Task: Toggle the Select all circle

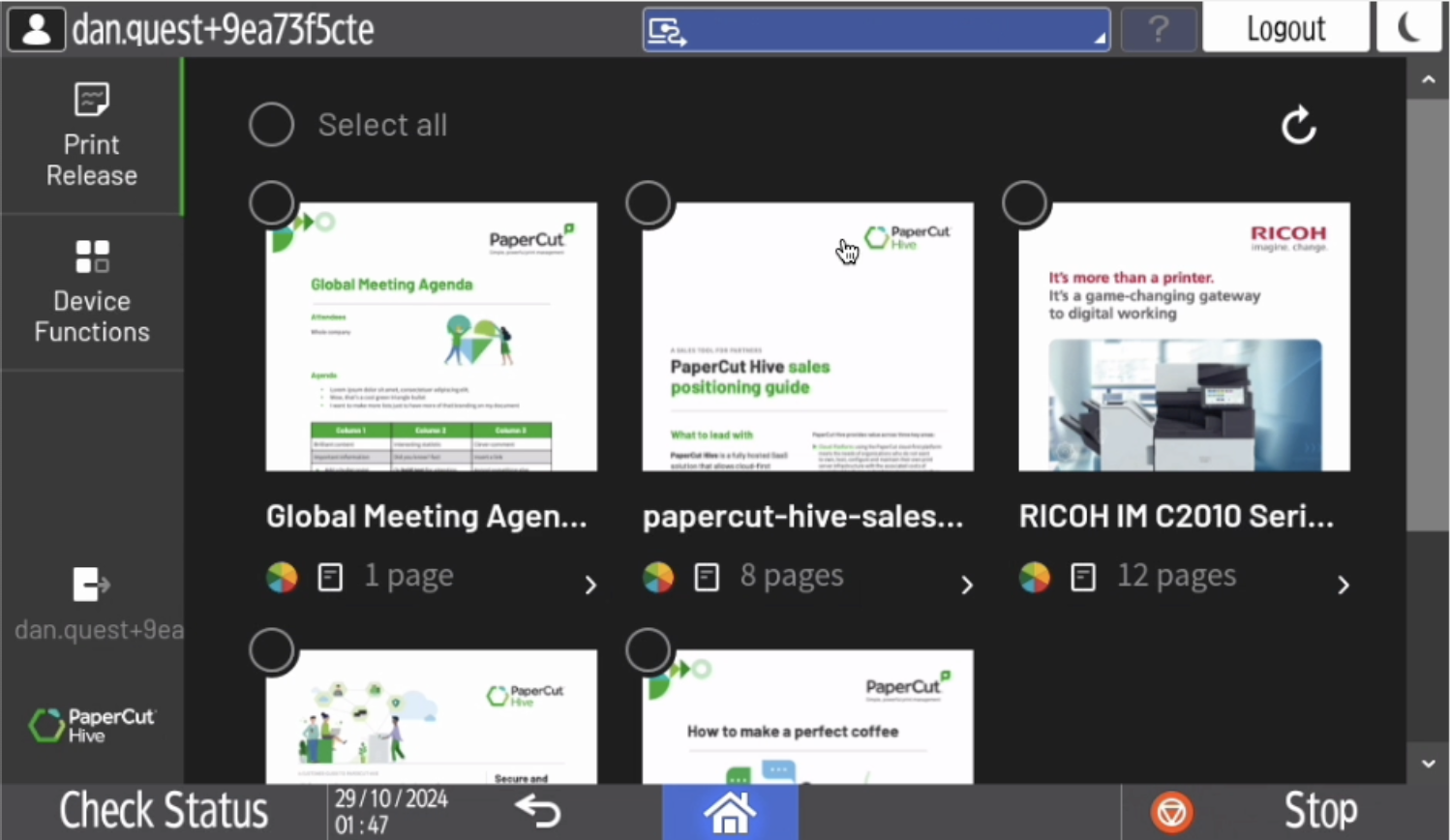Action: click(x=271, y=125)
